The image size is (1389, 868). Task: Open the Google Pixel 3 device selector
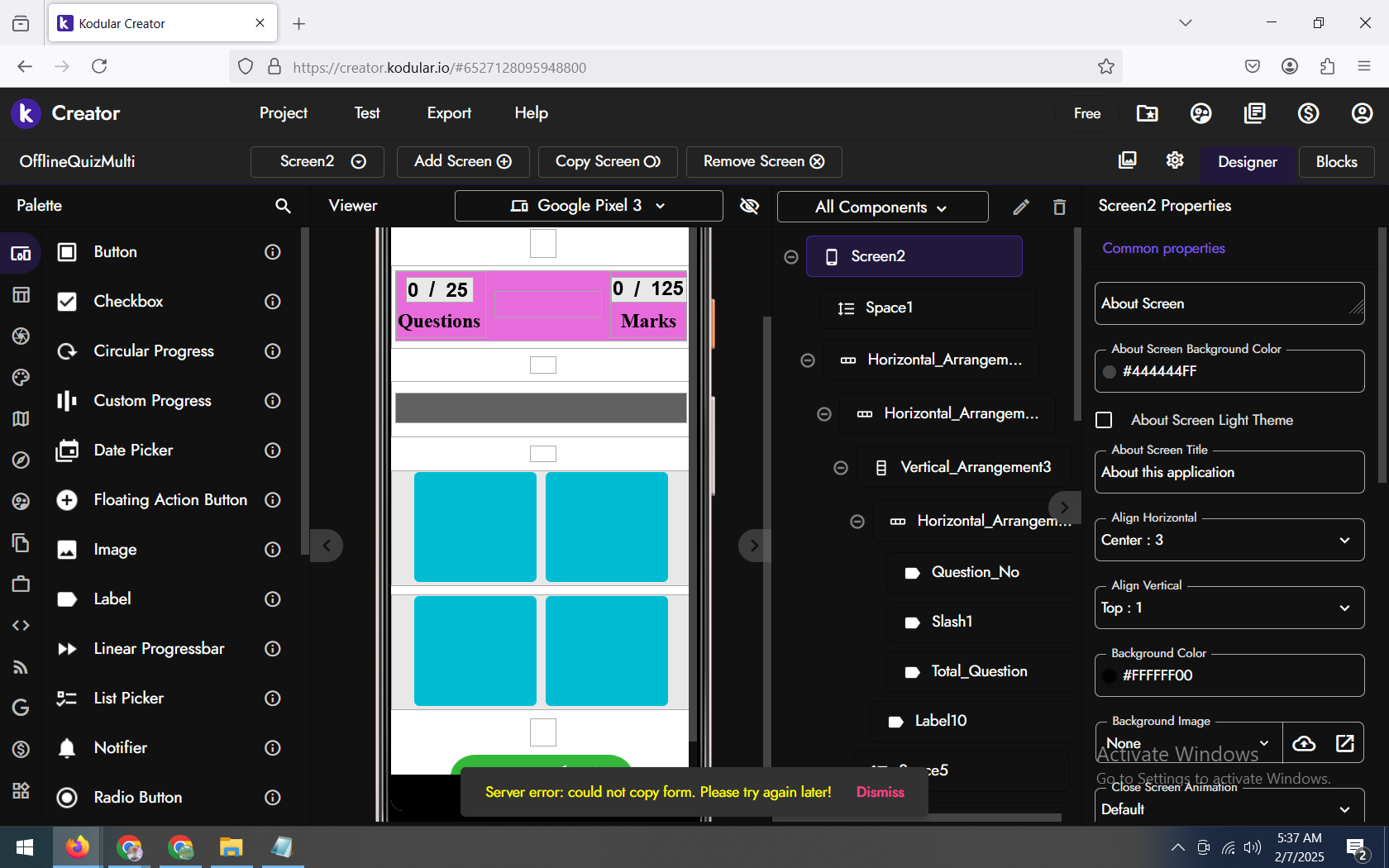(x=588, y=206)
